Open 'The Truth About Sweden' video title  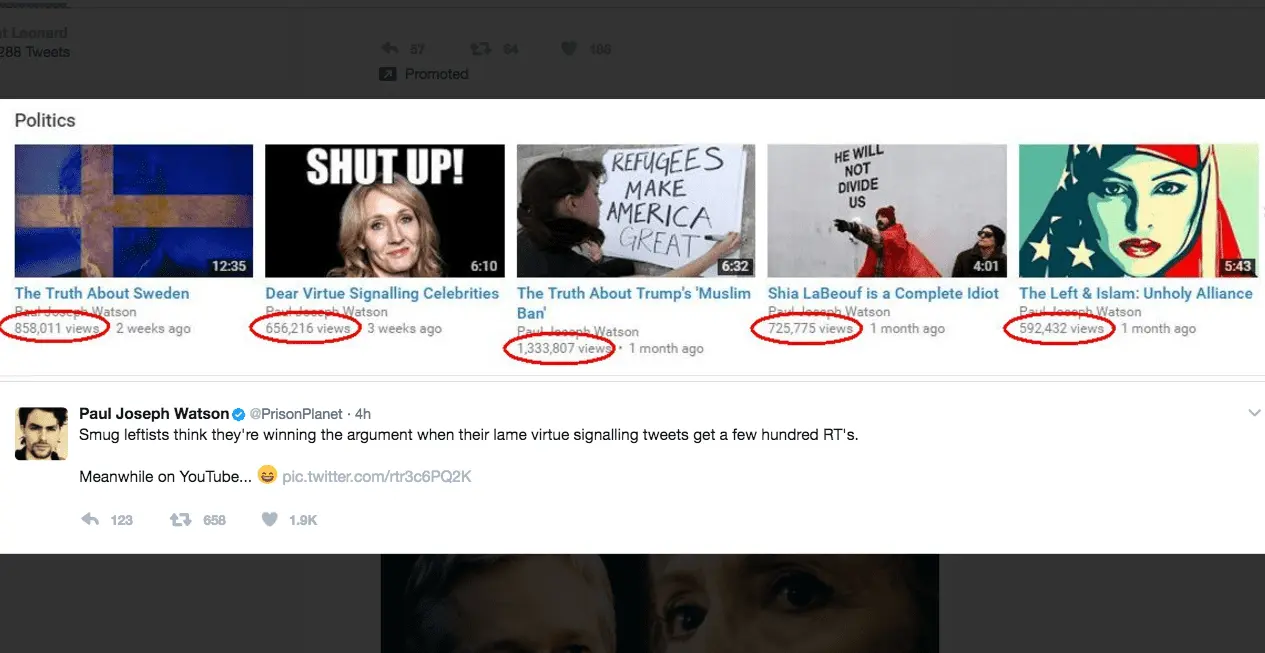tap(102, 293)
